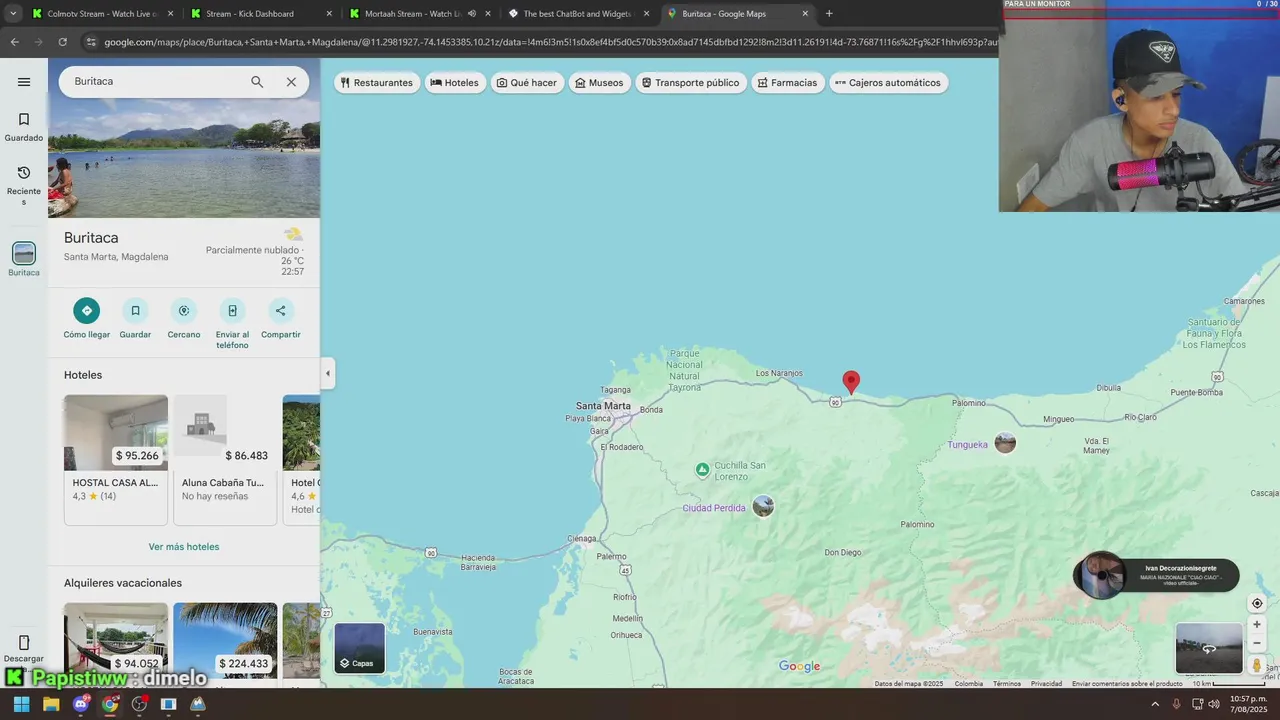Open the $ 94.052 vacation rental card

(x=116, y=644)
